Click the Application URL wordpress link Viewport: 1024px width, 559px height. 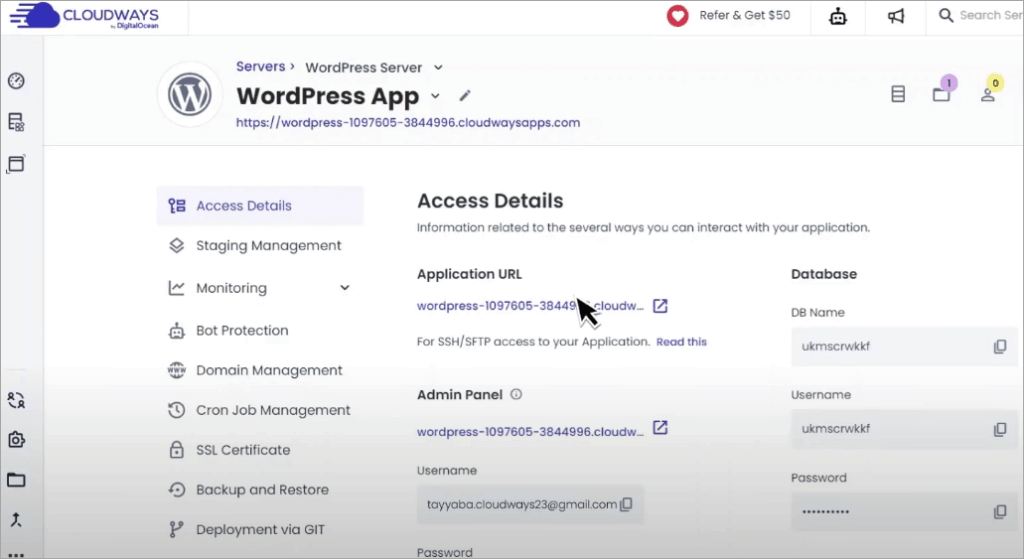pos(530,306)
